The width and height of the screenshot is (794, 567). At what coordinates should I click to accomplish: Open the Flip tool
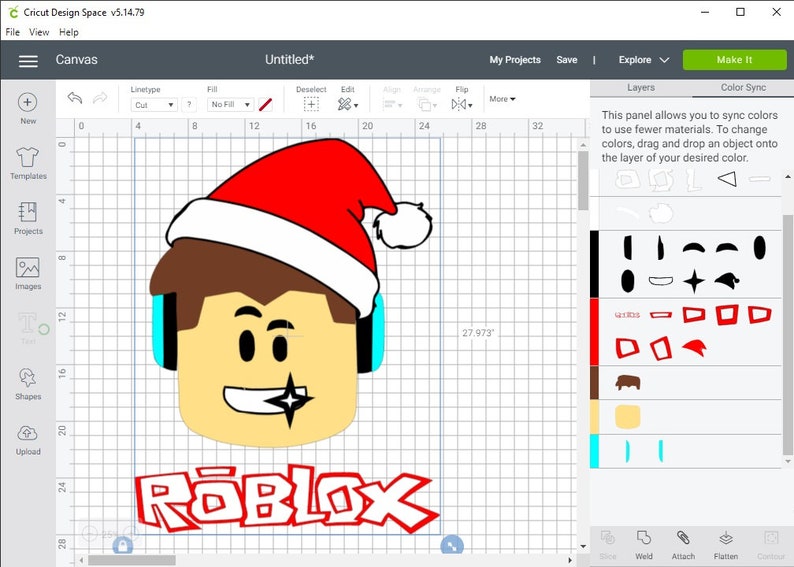[x=461, y=104]
